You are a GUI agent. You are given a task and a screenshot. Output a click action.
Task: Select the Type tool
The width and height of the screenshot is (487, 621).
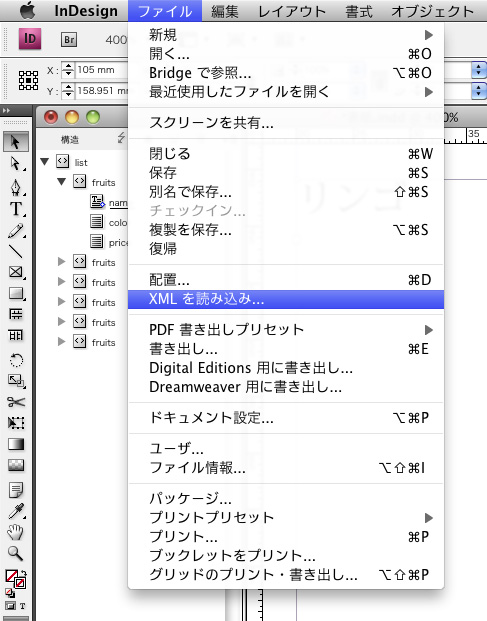[x=15, y=209]
